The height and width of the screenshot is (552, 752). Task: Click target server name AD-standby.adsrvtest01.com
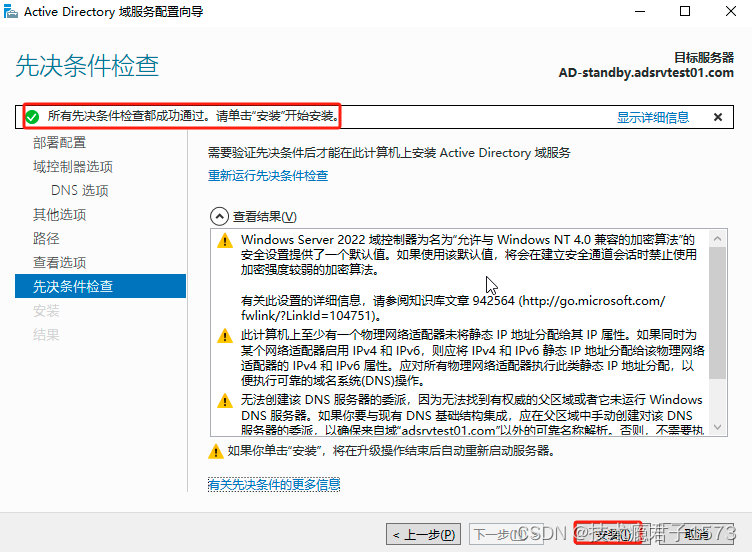pos(646,72)
